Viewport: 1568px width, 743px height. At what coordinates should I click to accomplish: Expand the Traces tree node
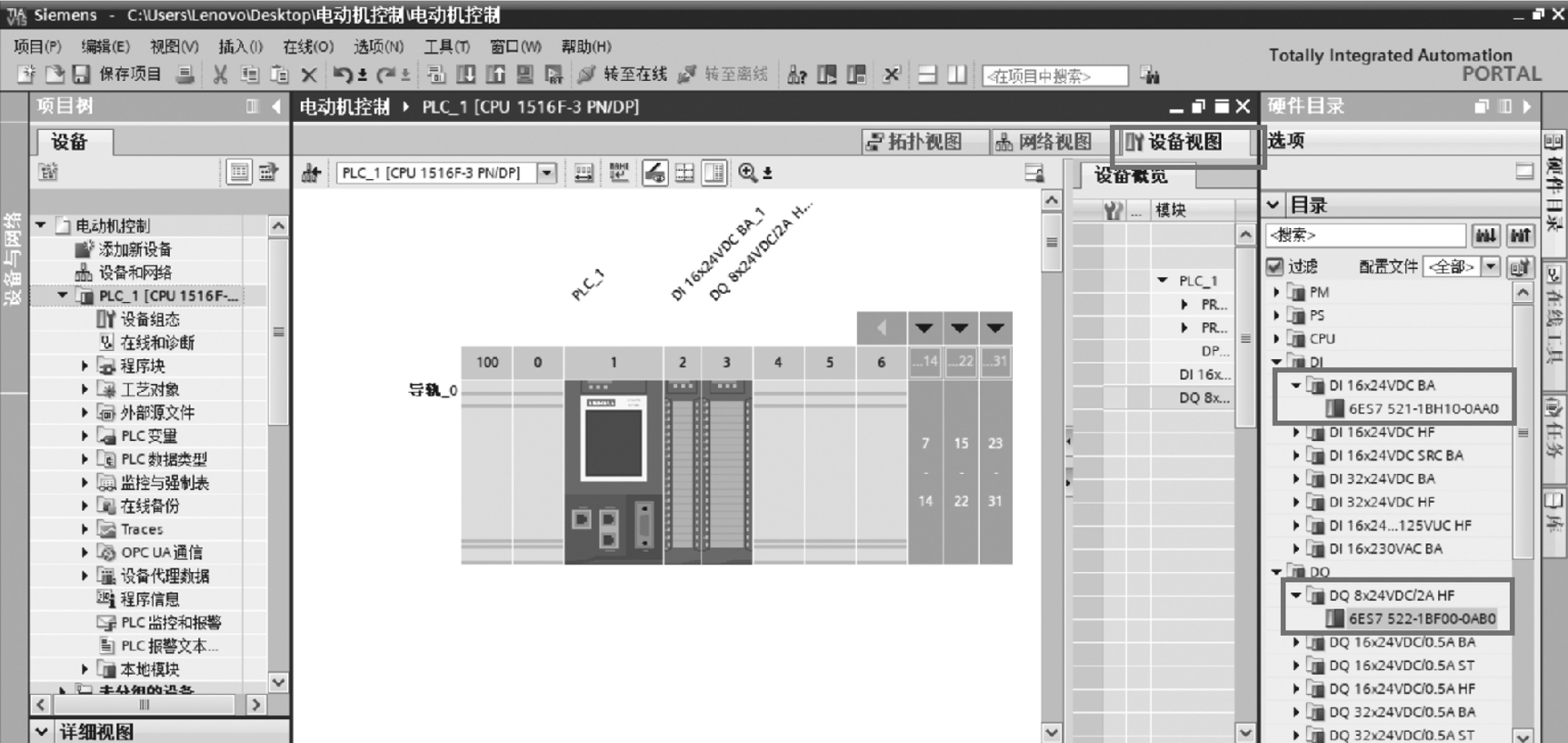(85, 528)
